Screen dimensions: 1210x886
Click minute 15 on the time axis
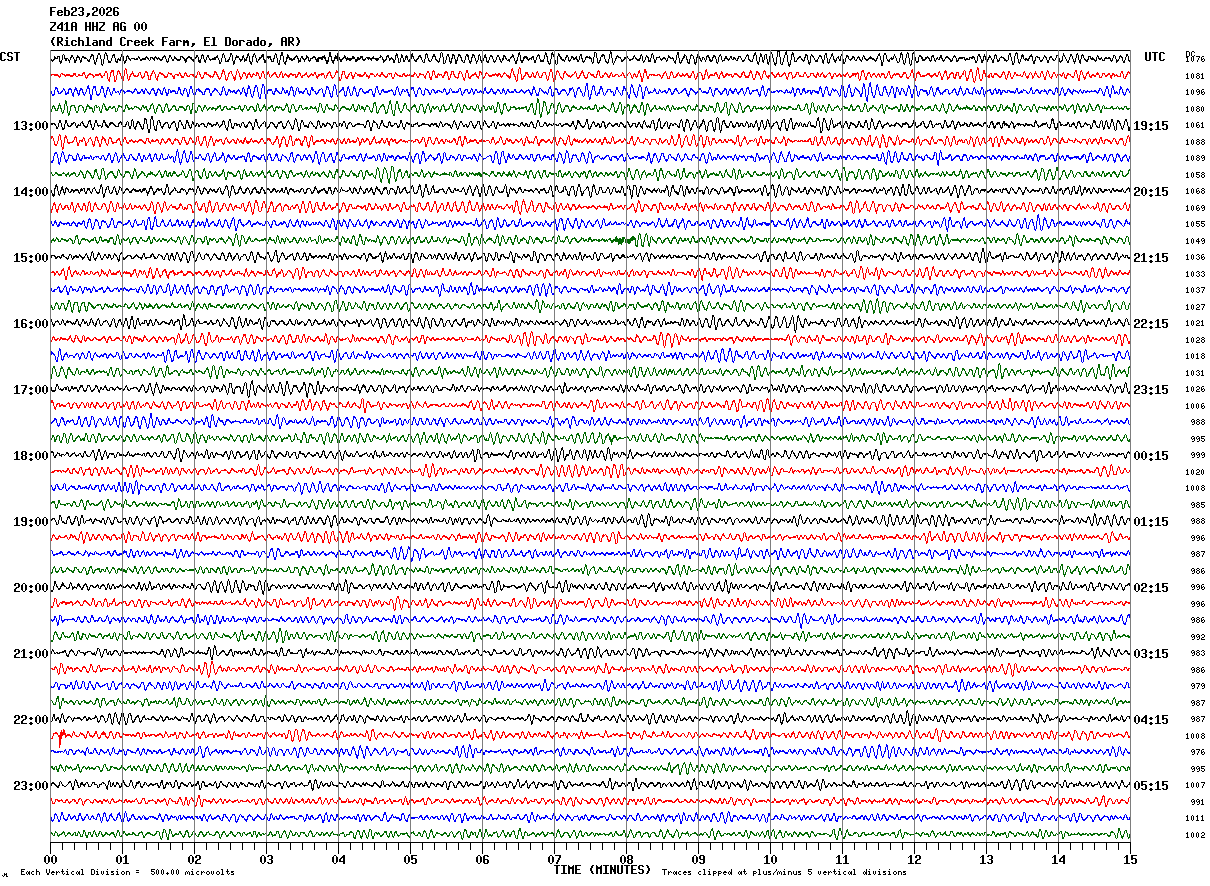[1130, 859]
